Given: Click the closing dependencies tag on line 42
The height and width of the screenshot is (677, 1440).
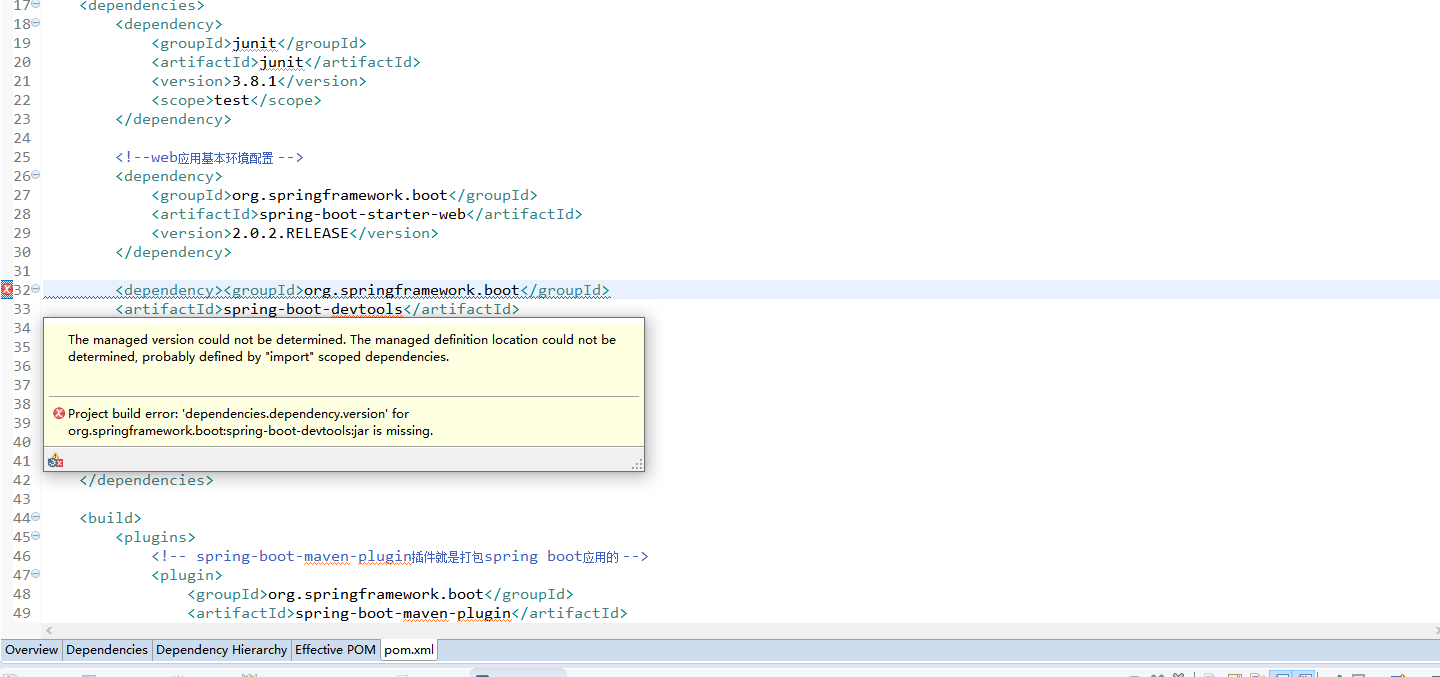Looking at the screenshot, I should point(147,480).
